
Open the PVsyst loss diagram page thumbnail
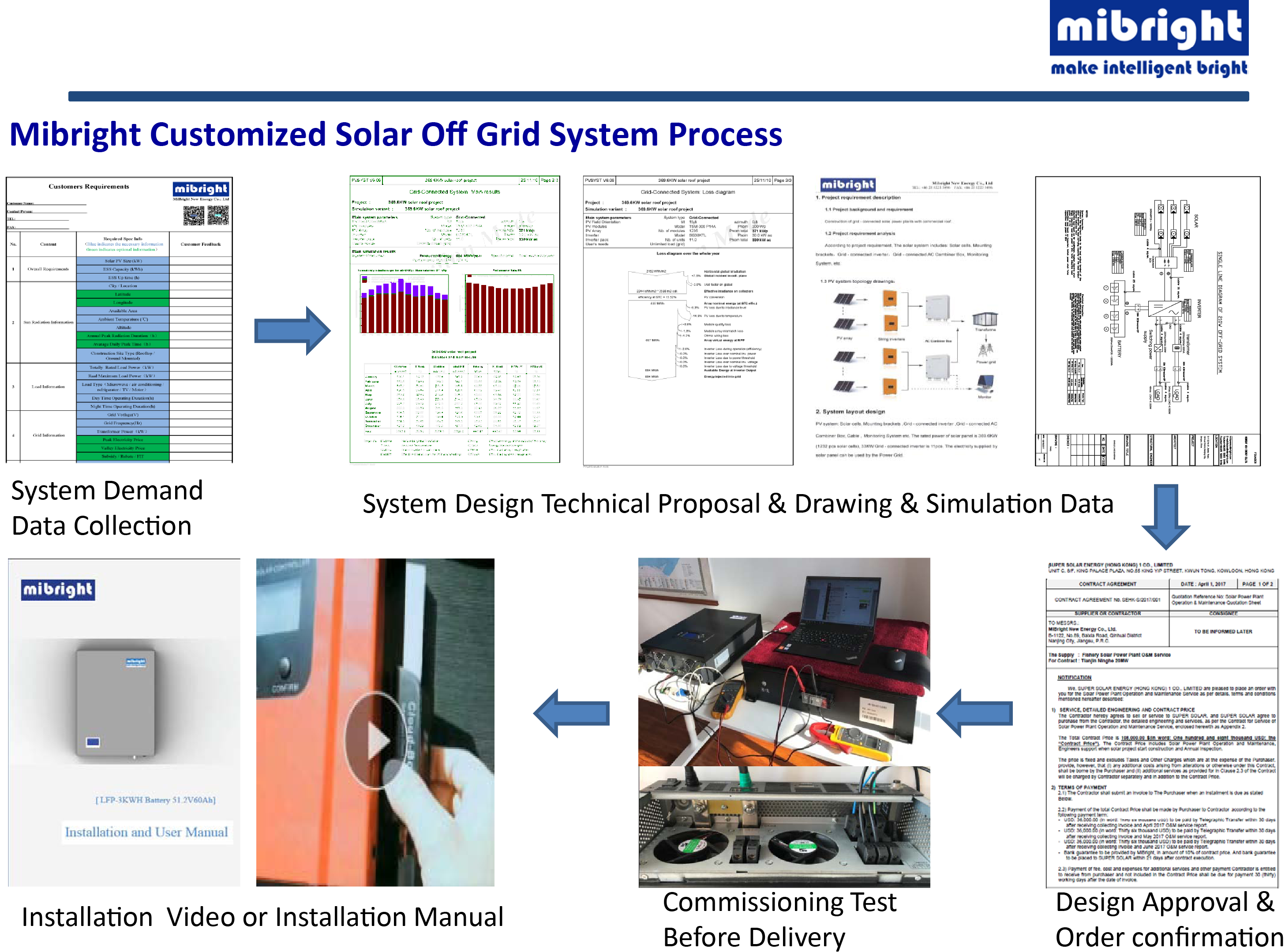(x=688, y=320)
